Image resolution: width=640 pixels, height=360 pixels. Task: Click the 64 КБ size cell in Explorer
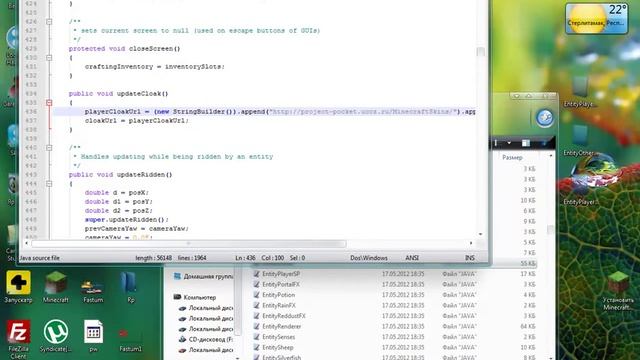coord(528,327)
